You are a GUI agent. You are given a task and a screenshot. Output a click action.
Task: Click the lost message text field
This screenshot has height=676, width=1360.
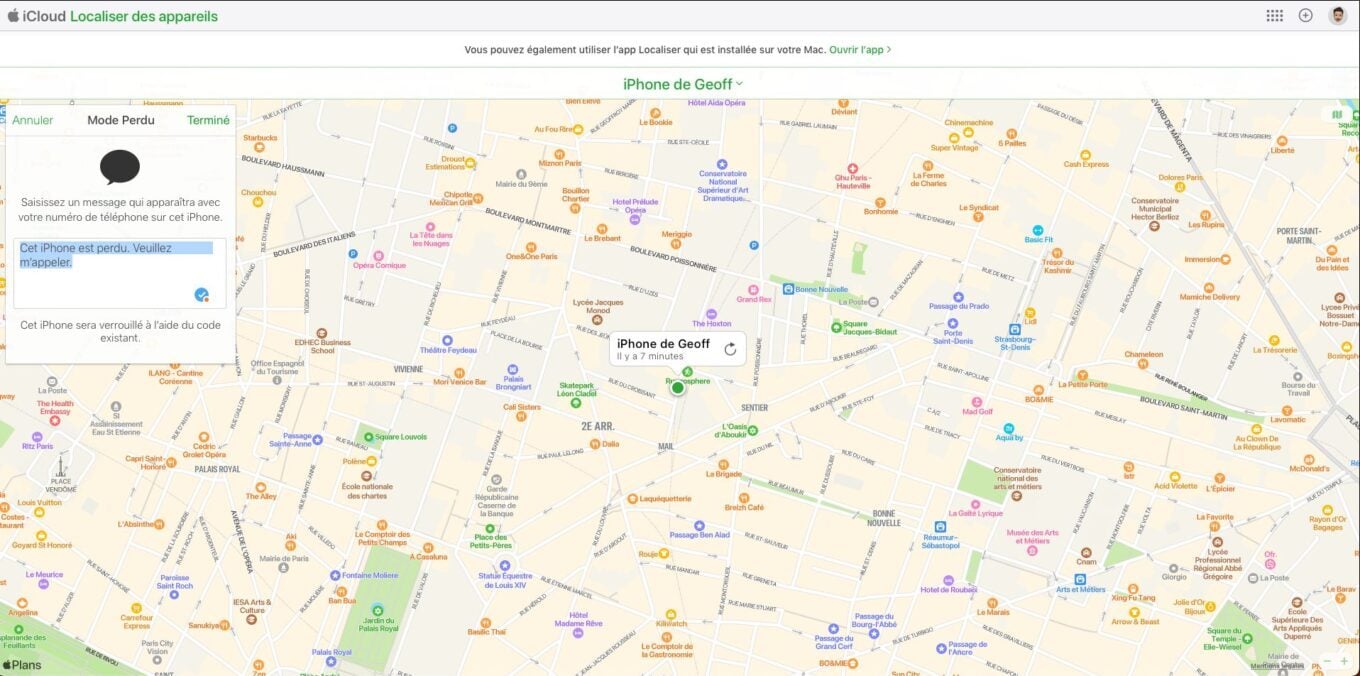120,272
